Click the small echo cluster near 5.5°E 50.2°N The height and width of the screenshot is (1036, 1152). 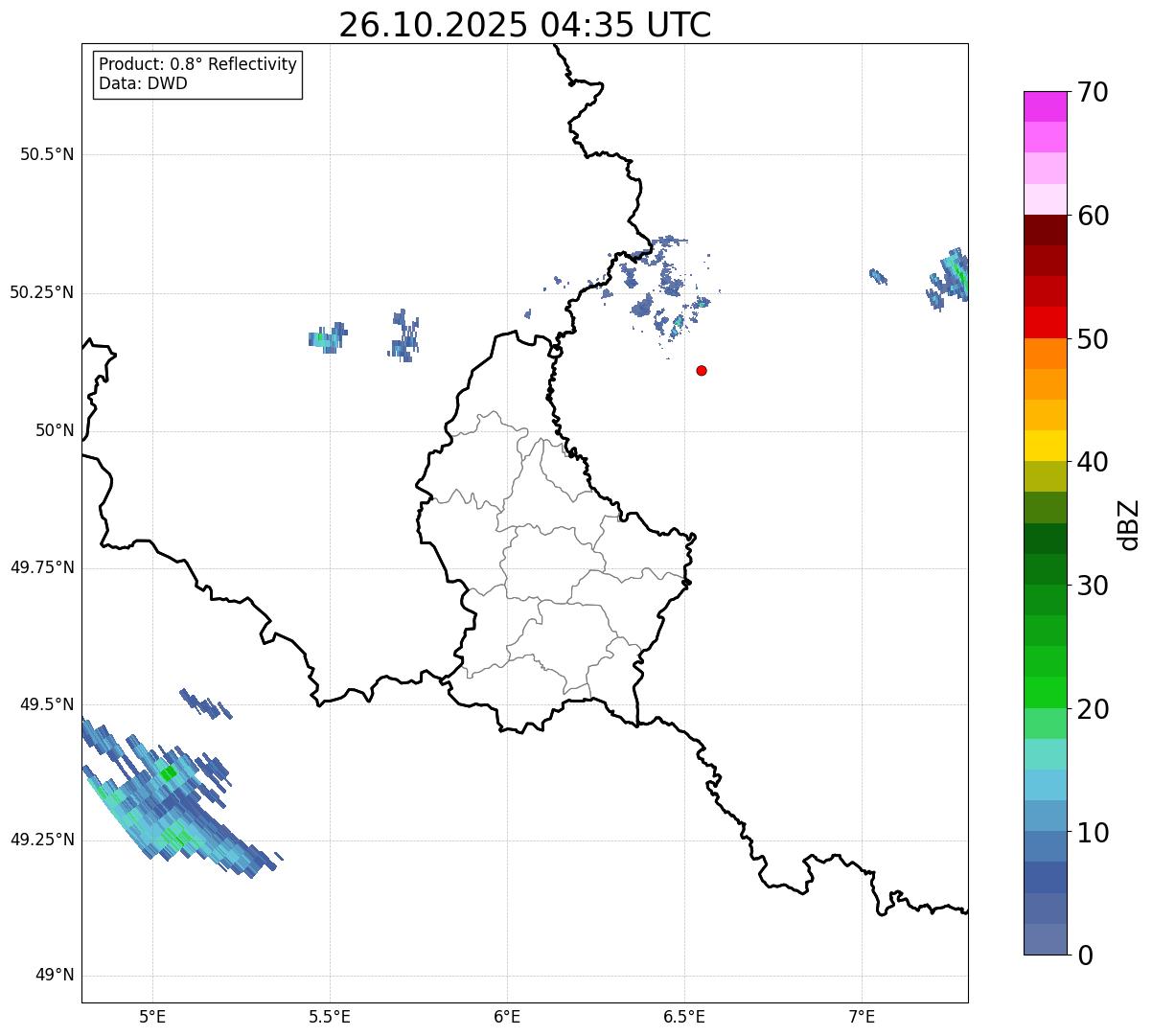(327, 337)
